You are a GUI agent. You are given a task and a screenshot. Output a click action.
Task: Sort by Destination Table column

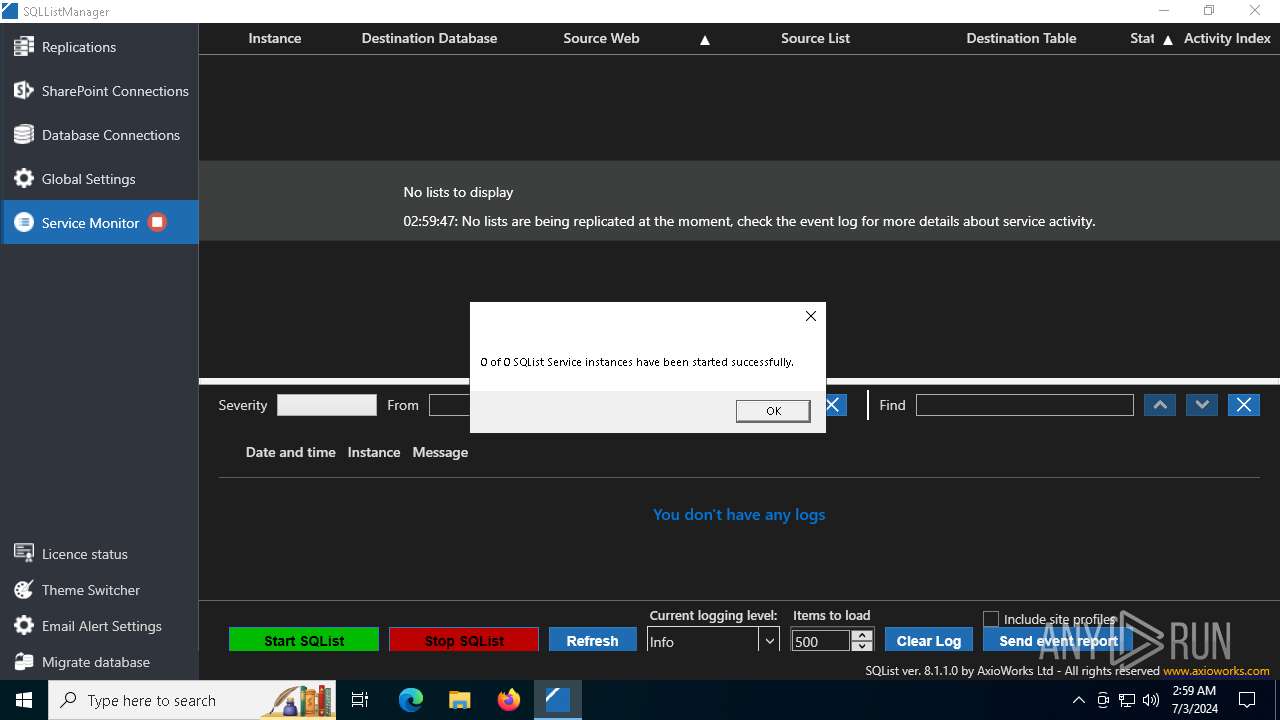1021,38
